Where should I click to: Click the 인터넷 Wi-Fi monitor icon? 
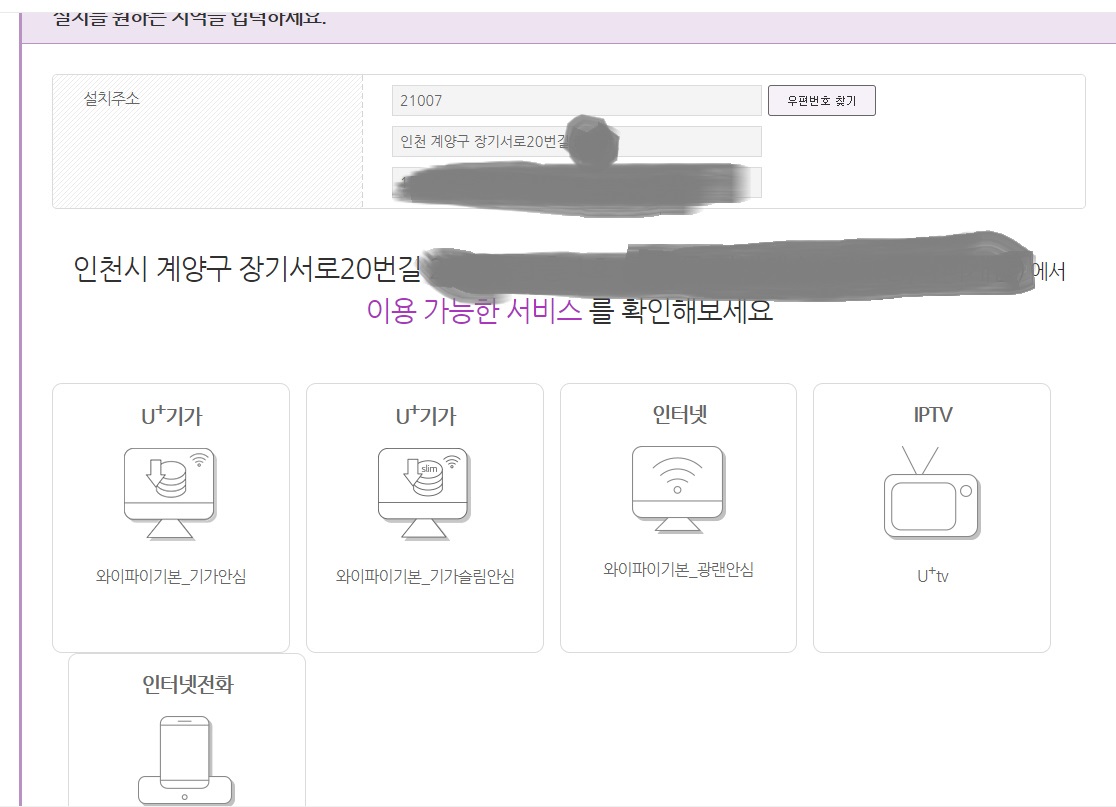click(x=678, y=489)
